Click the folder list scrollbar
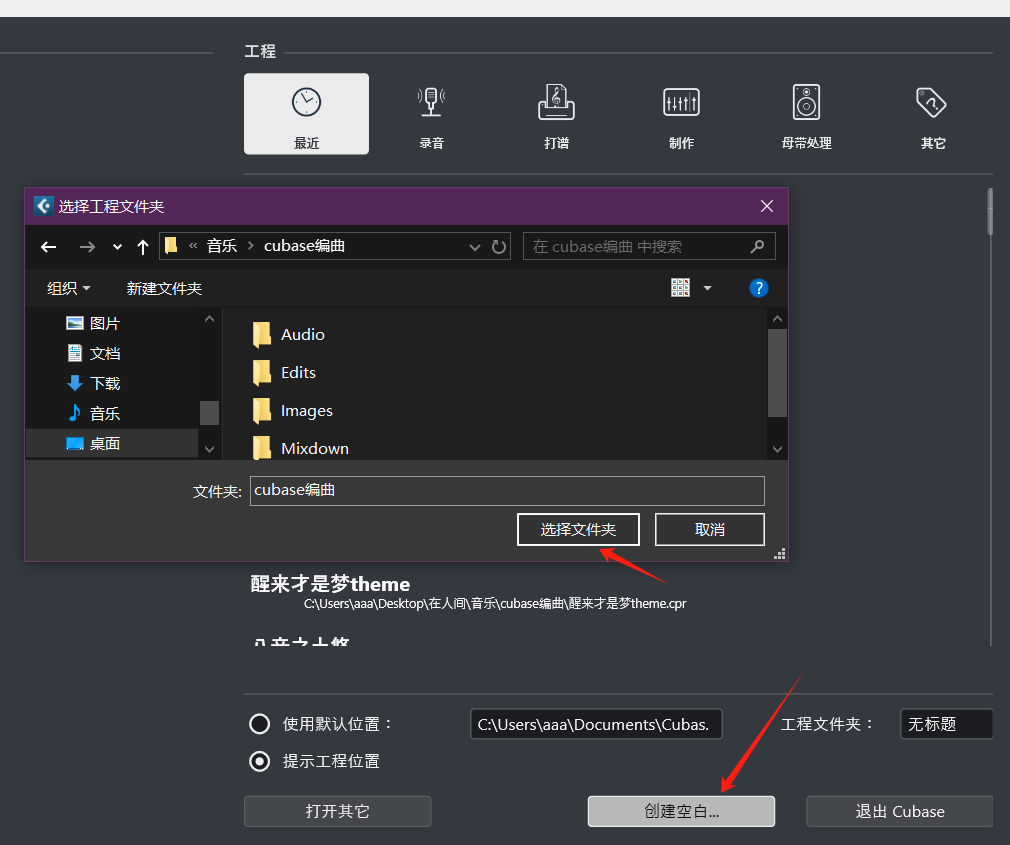1010x845 pixels. pos(777,375)
